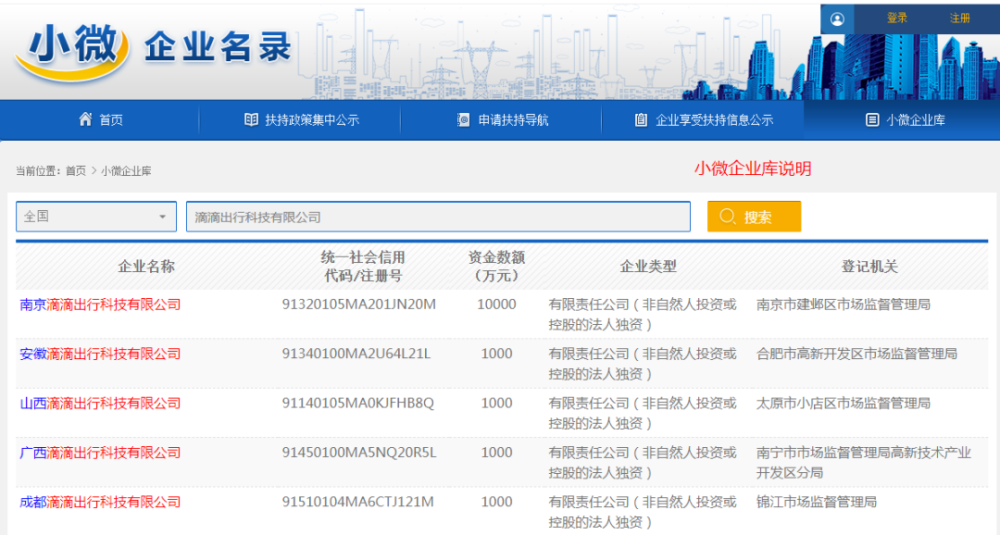The image size is (1000, 535).
Task: Click the orange 搜索 button
Action: point(754,217)
